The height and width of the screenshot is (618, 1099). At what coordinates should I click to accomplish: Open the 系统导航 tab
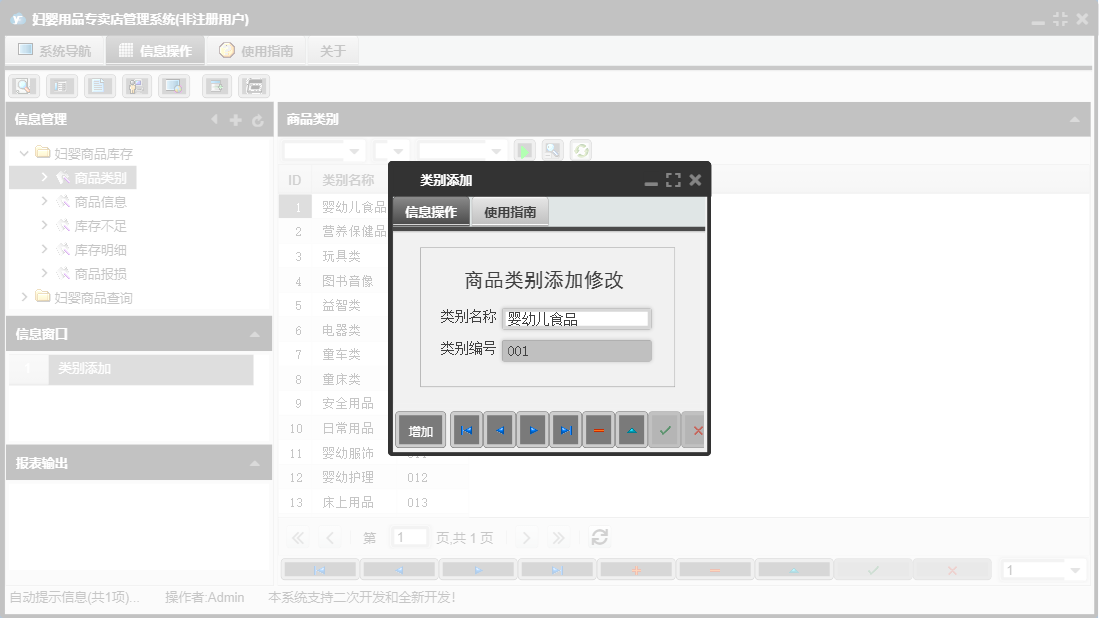(55, 49)
